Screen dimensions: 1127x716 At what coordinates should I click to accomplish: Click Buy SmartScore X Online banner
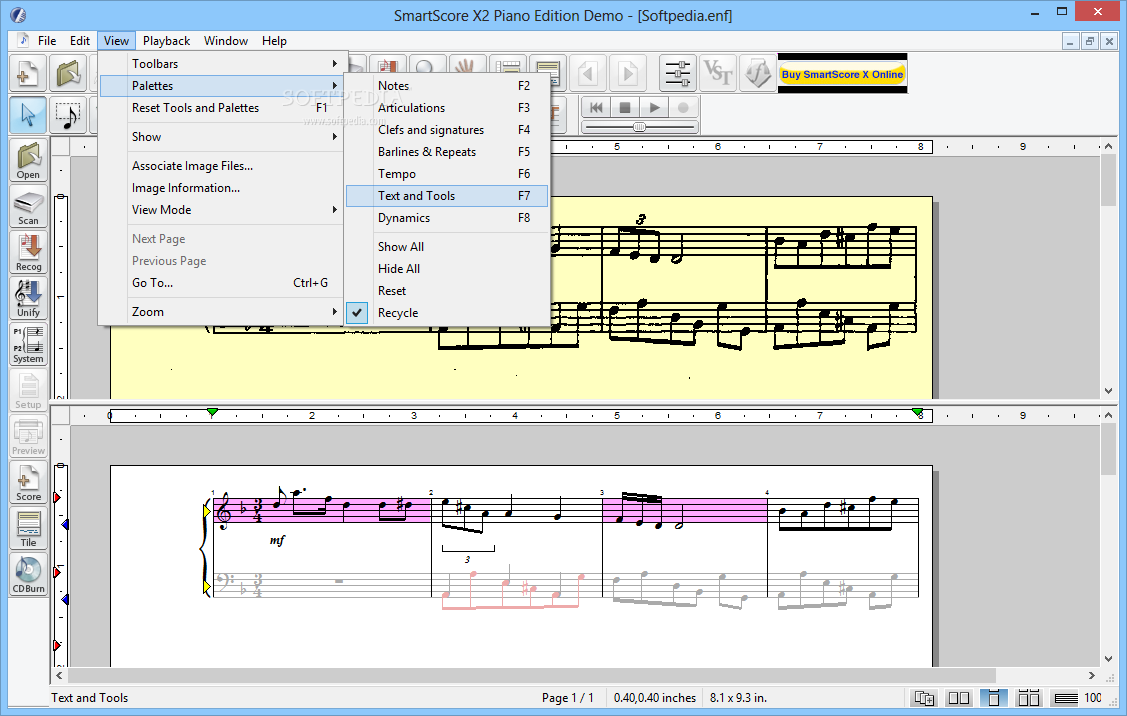(842, 74)
